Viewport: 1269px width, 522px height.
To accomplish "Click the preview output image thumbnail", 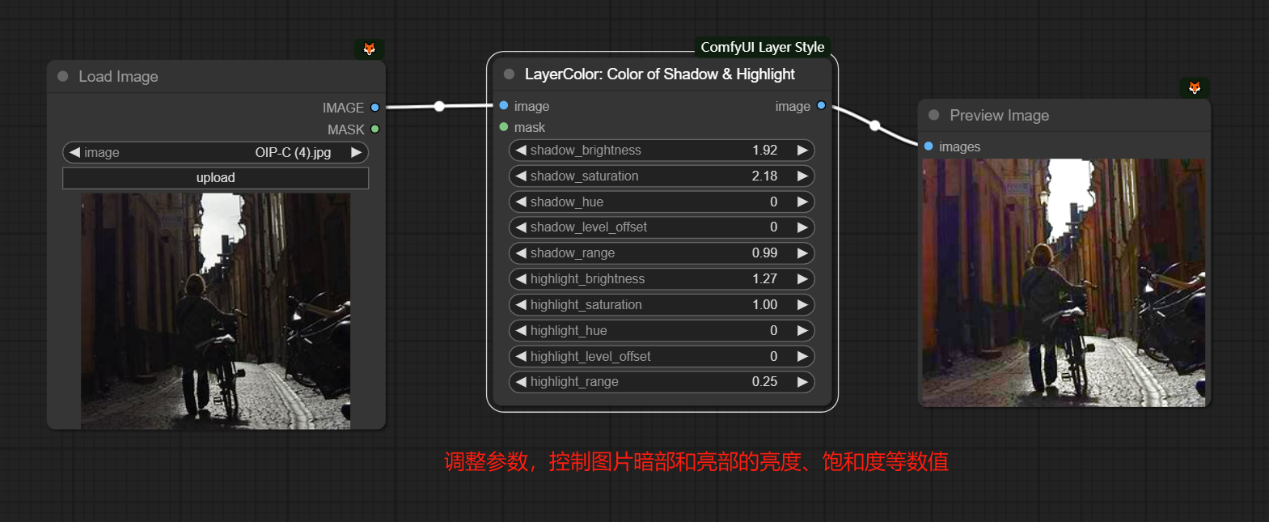I will (x=1064, y=282).
